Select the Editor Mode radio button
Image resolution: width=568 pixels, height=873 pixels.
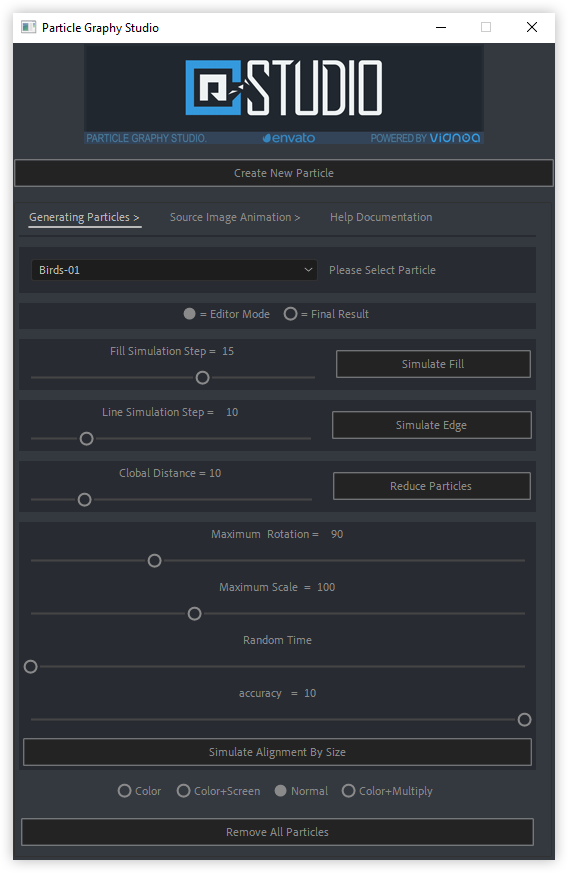[189, 314]
